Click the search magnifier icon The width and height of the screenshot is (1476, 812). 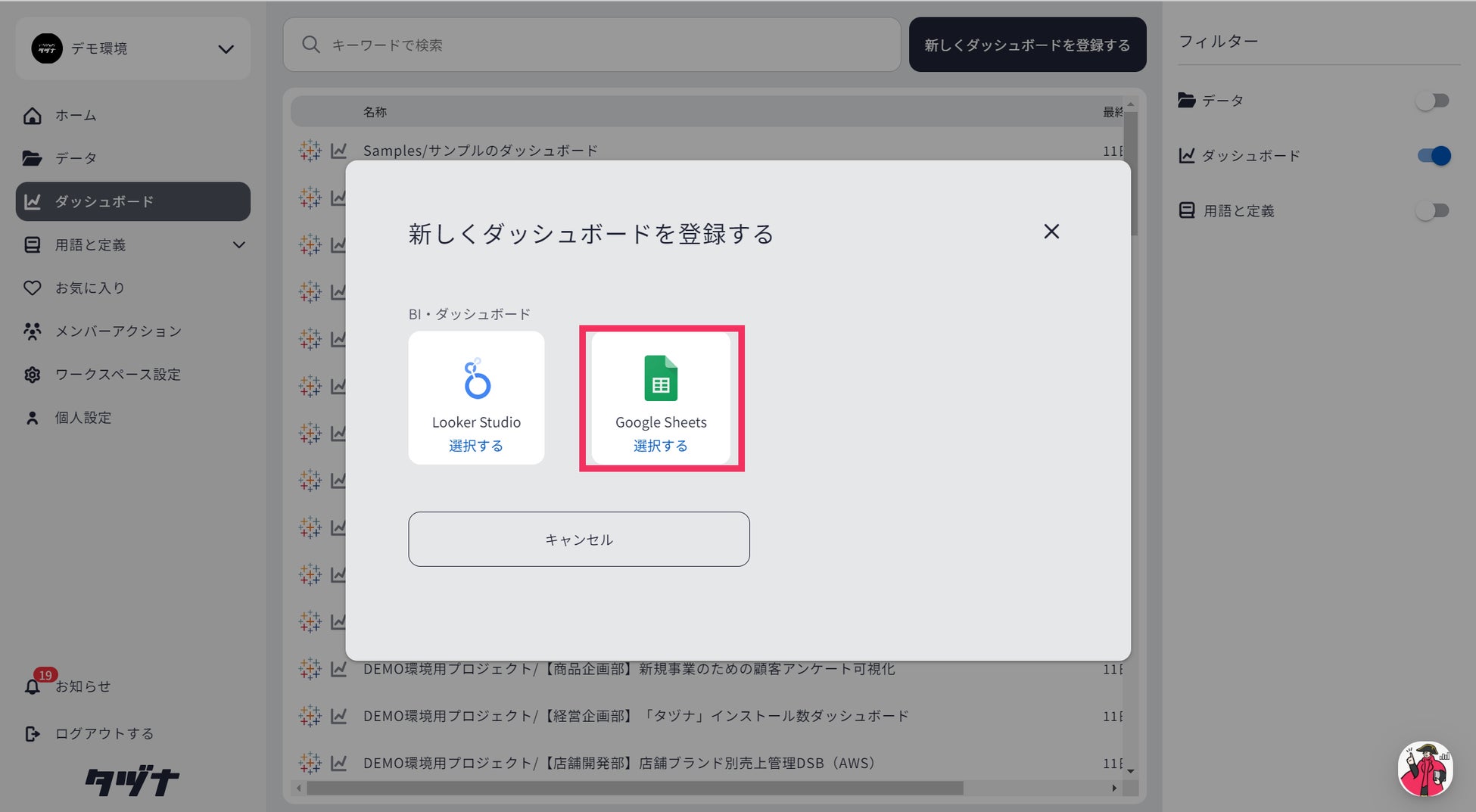coord(310,45)
